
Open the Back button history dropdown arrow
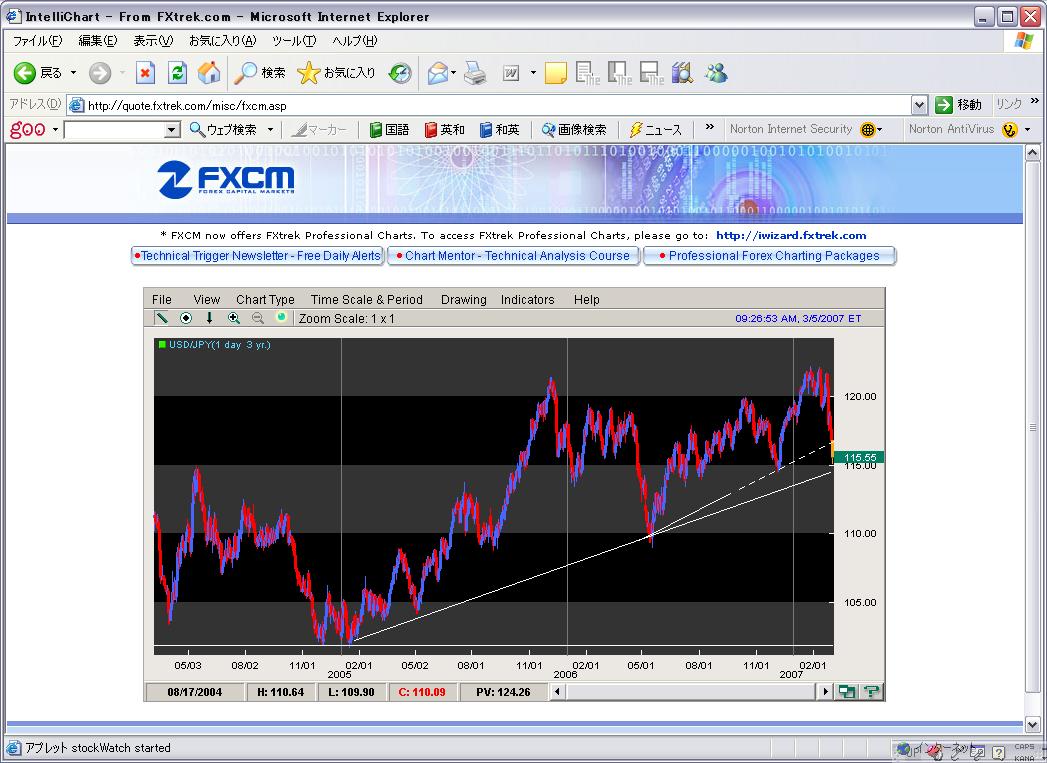pos(73,73)
